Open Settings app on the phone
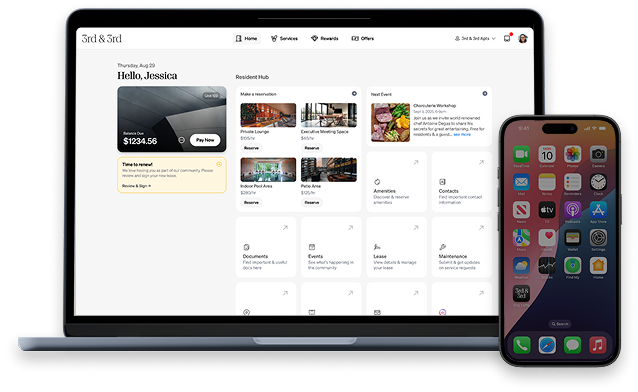 pyautogui.click(x=598, y=238)
